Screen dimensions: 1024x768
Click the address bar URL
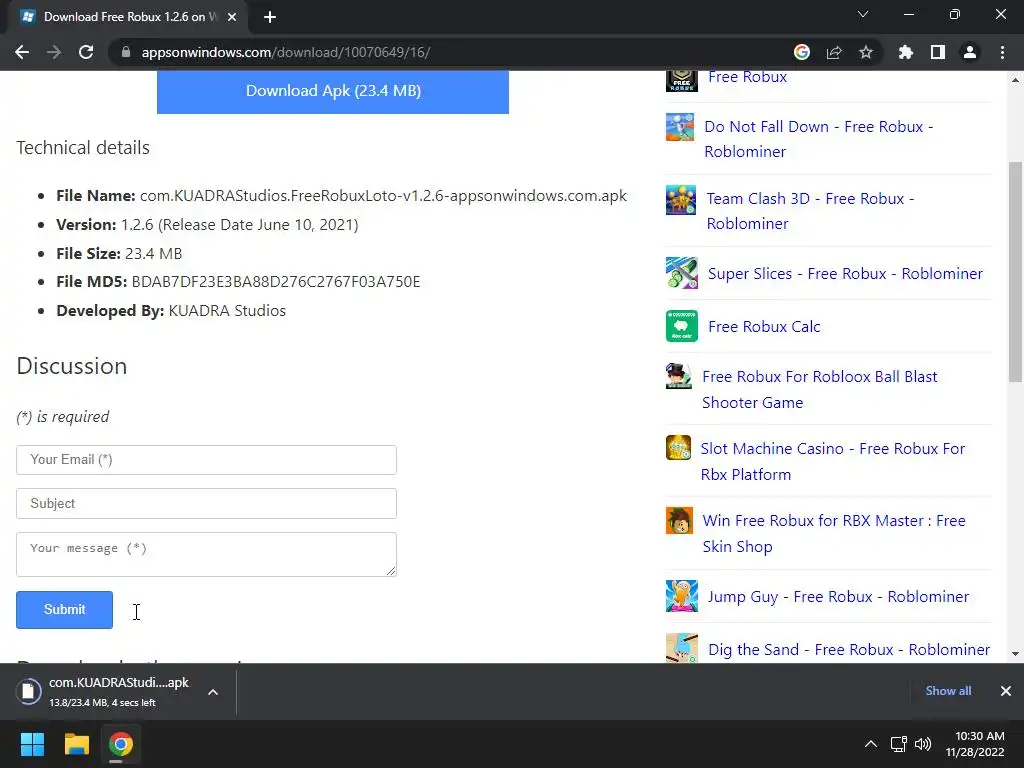tap(285, 52)
